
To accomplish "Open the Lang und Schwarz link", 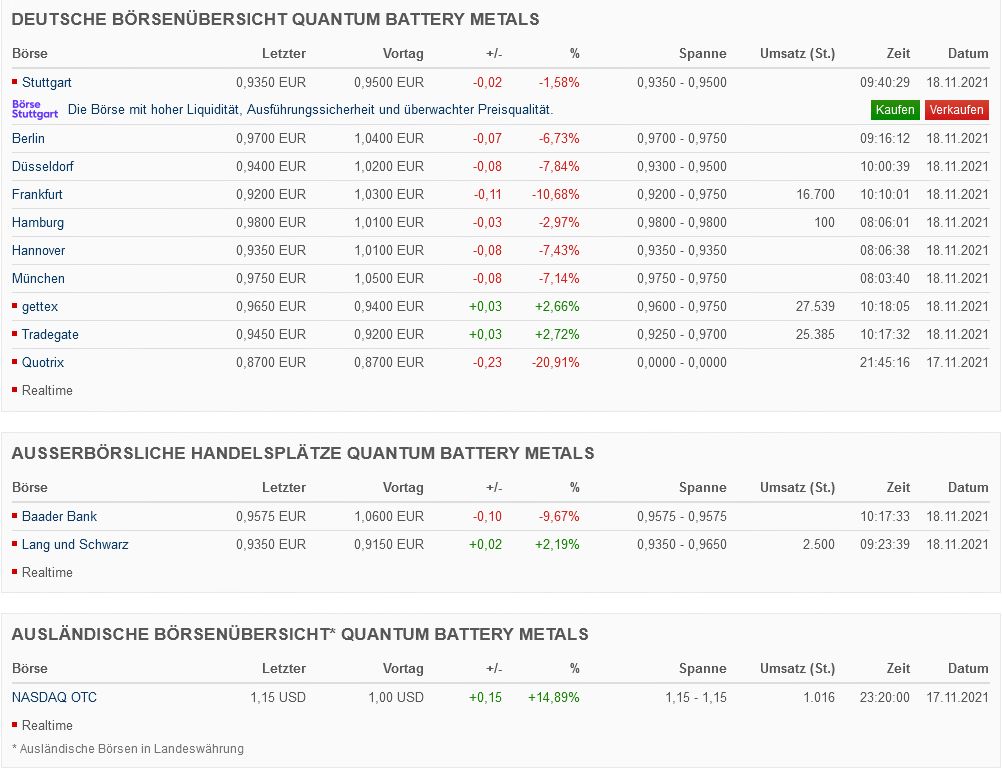I will coord(75,544).
